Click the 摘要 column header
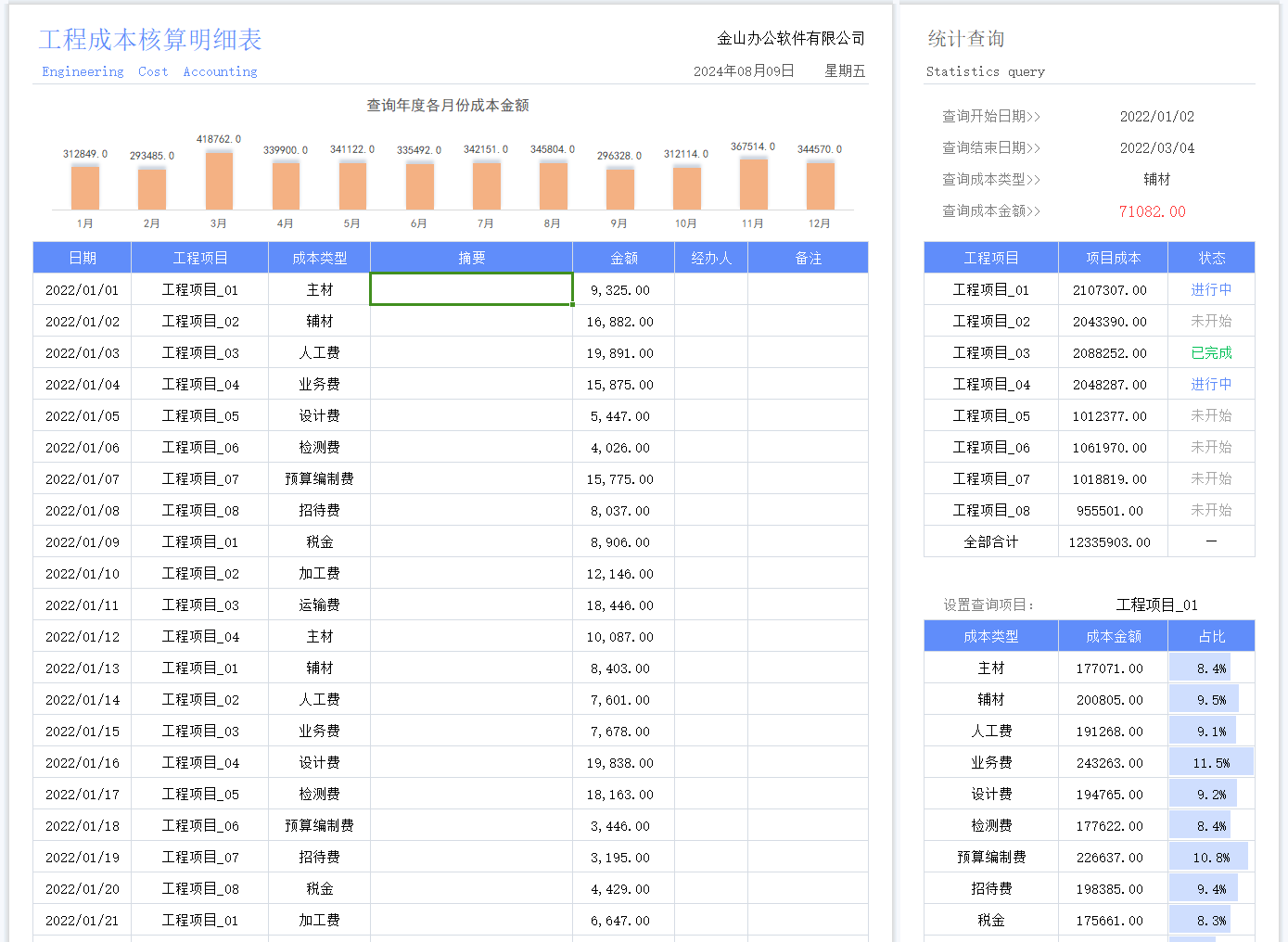 coord(471,258)
